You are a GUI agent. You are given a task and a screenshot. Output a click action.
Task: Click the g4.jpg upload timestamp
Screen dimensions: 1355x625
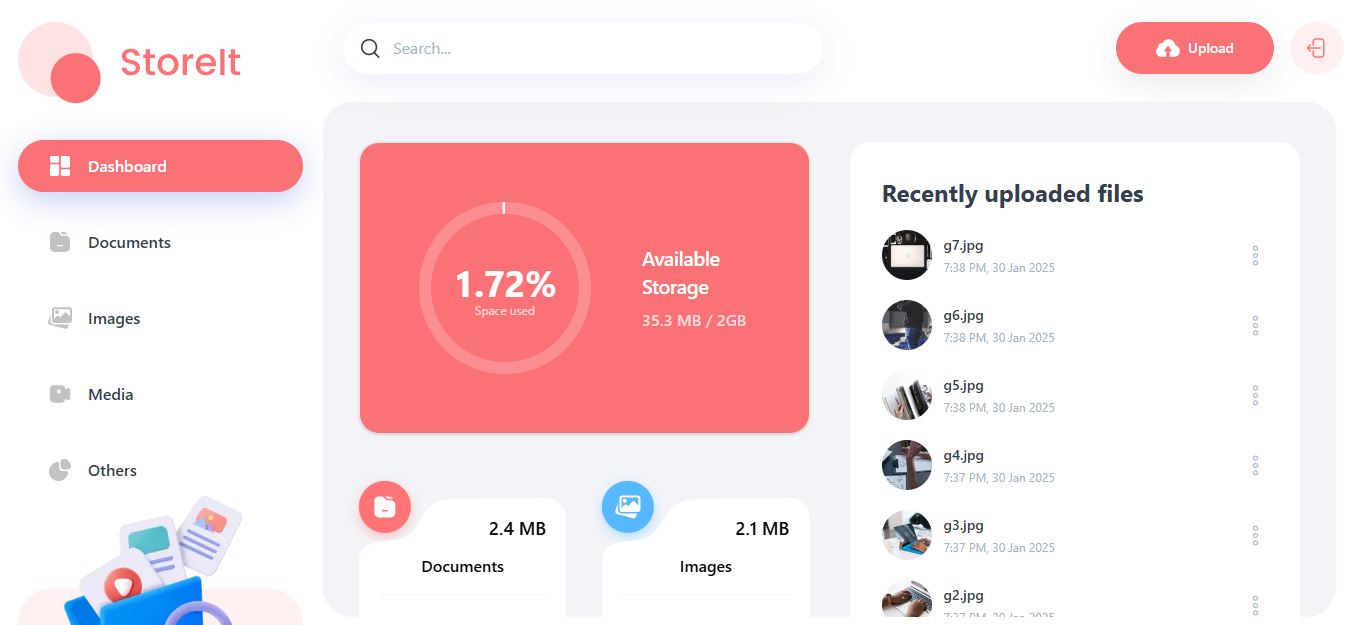point(999,478)
